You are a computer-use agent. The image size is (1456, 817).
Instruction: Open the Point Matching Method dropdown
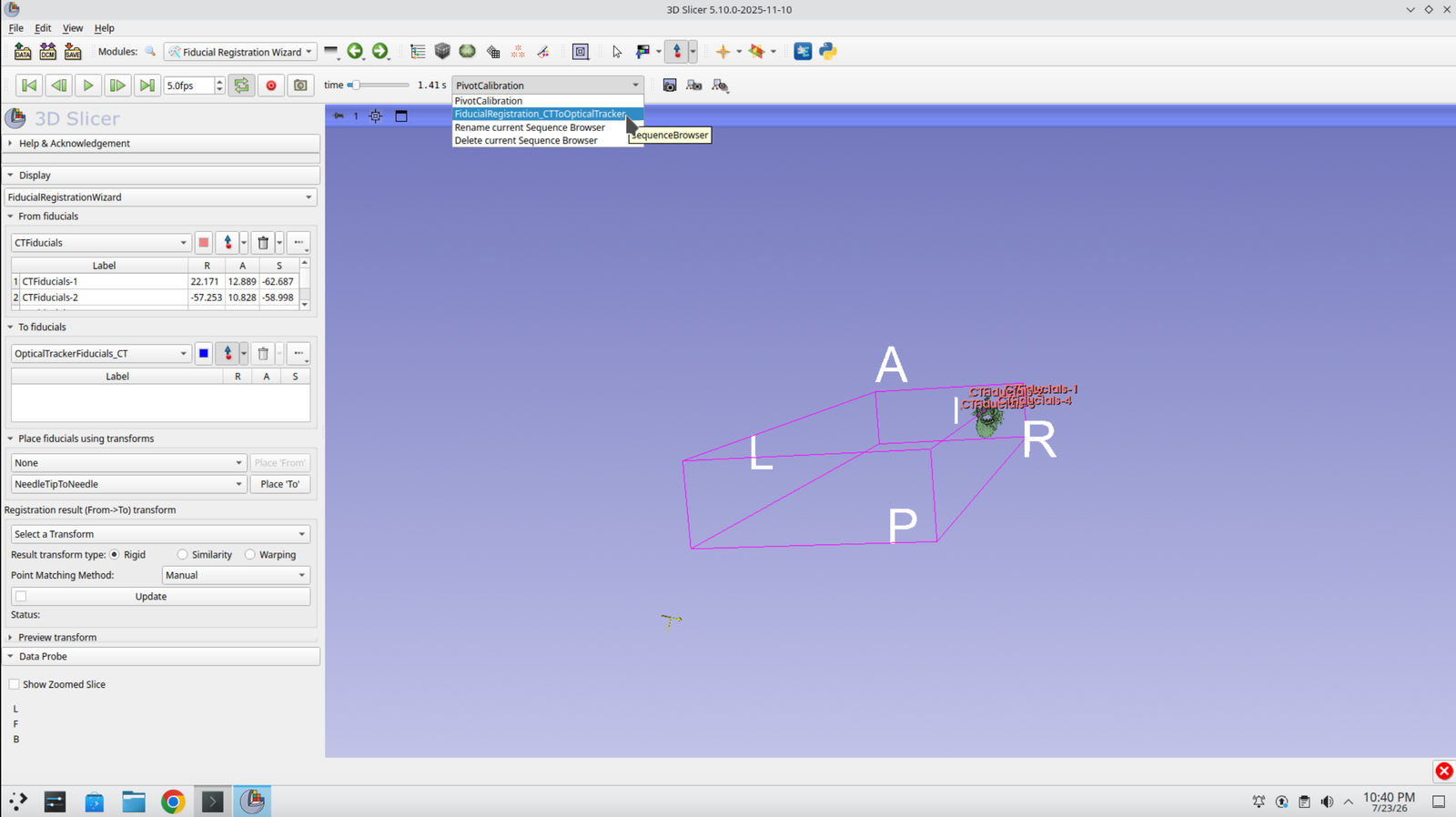[236, 575]
